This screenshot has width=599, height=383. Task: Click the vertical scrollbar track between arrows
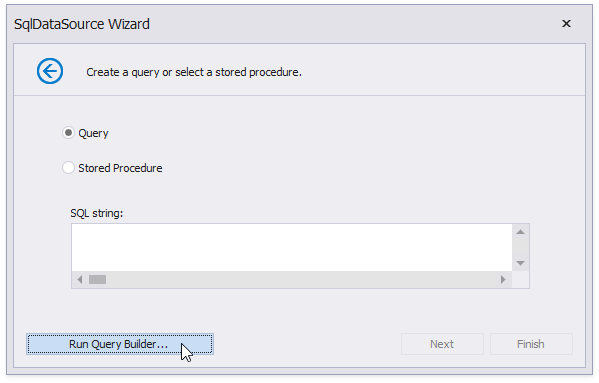[x=520, y=247]
